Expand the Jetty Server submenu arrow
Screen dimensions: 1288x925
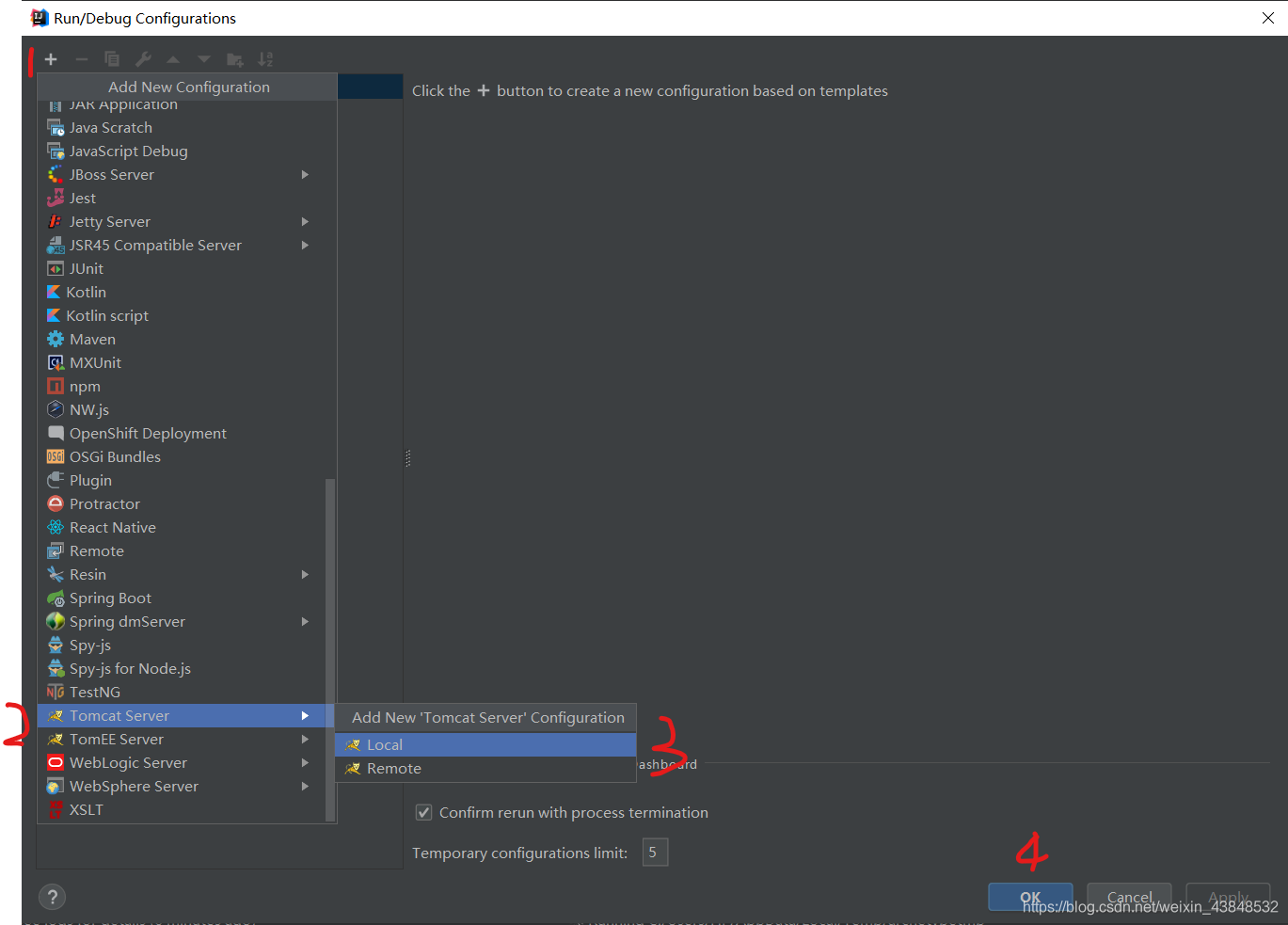click(305, 221)
